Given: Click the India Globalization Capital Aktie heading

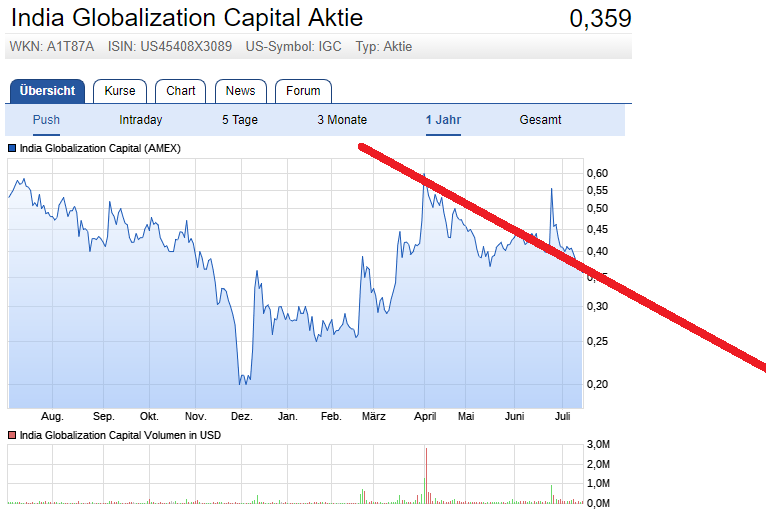Looking at the screenshot, I should 186,18.
